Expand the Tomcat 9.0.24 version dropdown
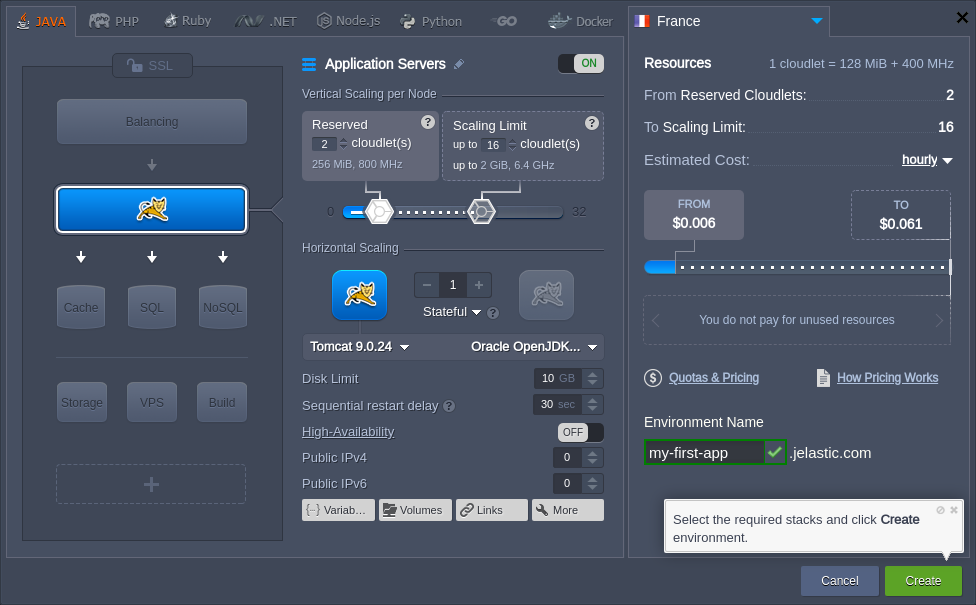The height and width of the screenshot is (605, 976). [360, 347]
